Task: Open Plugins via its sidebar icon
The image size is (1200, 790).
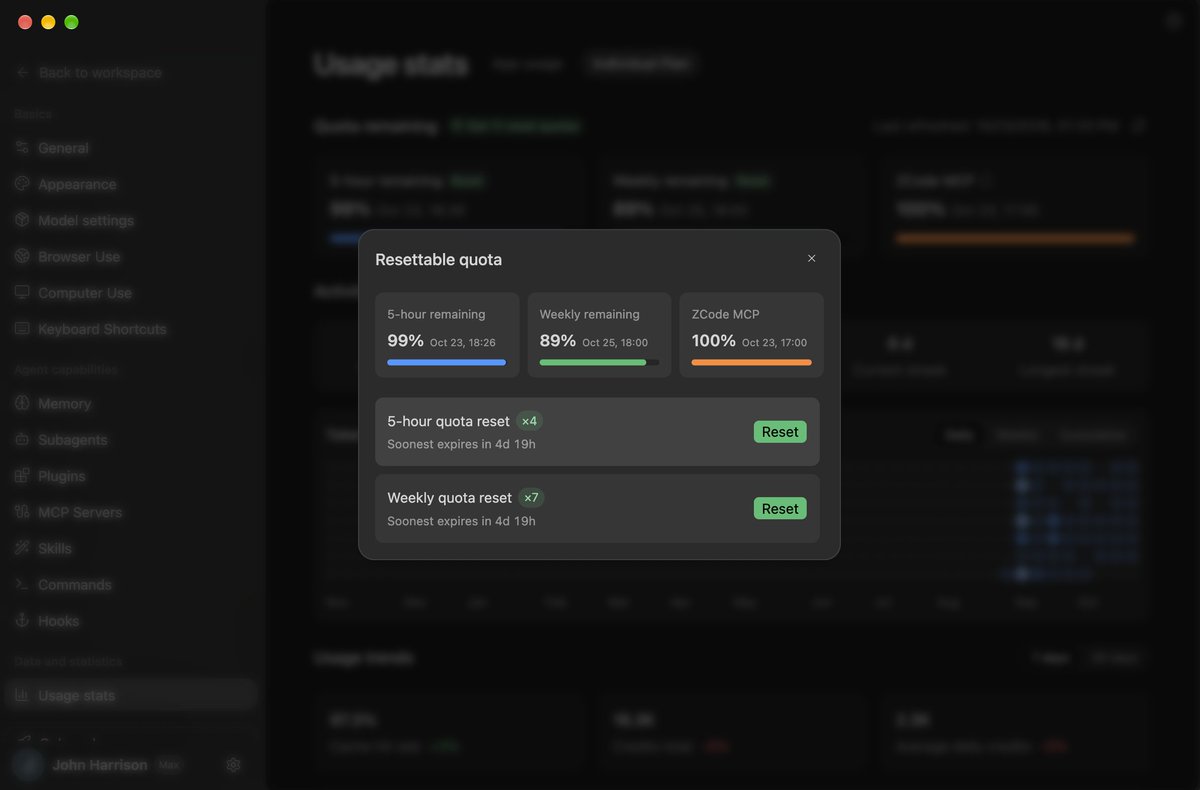Action: (x=22, y=476)
